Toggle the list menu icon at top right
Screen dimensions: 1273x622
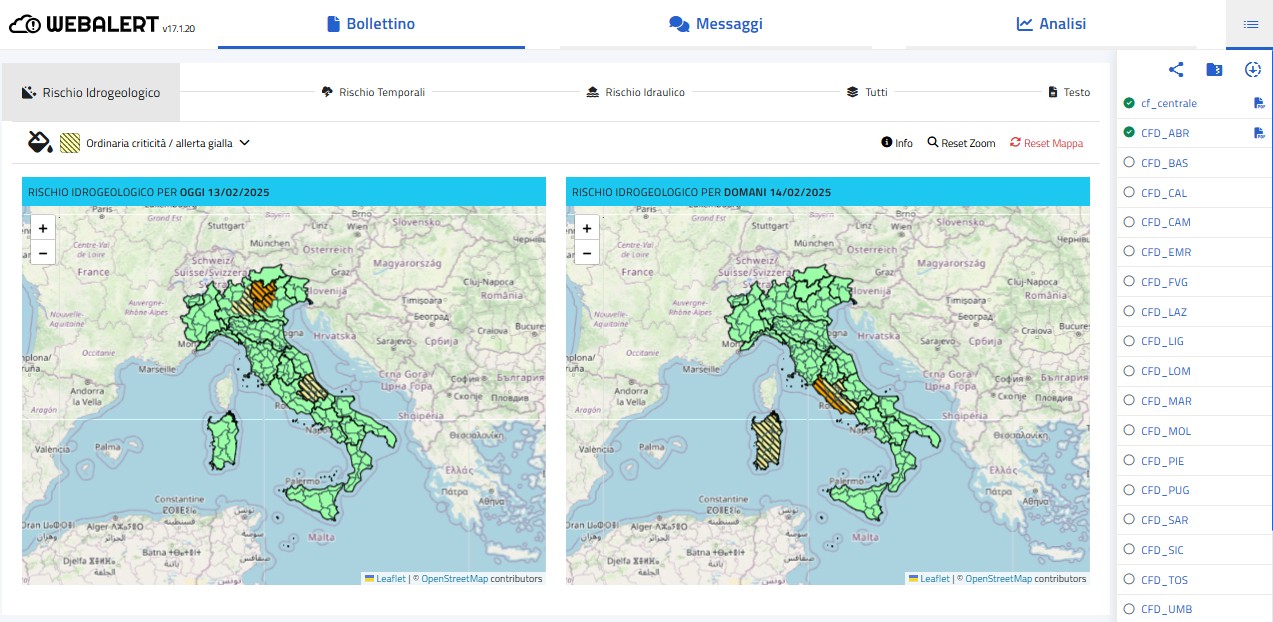click(1250, 24)
